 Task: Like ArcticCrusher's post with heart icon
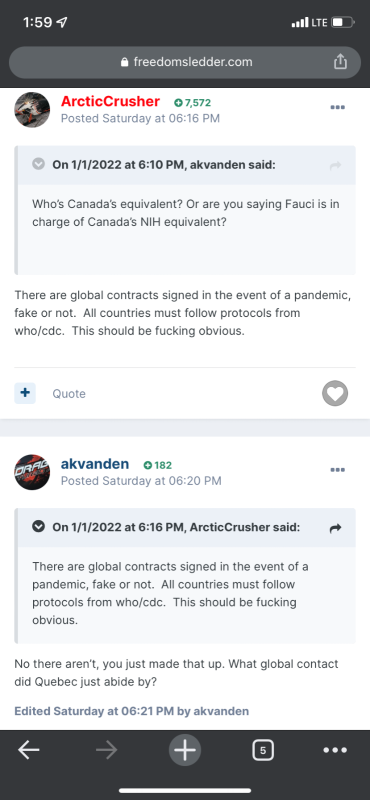point(335,393)
